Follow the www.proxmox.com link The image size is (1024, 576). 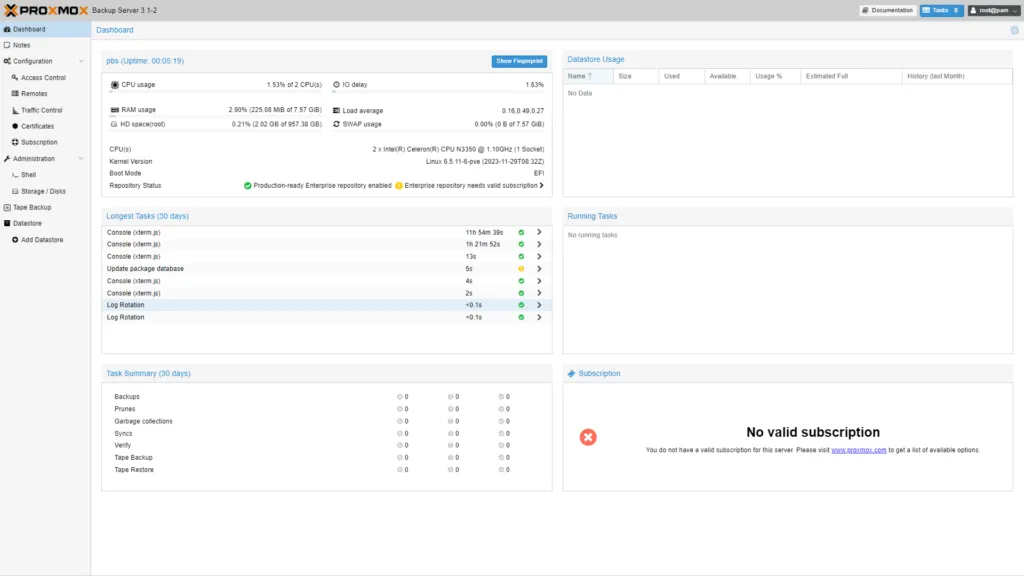(858, 450)
